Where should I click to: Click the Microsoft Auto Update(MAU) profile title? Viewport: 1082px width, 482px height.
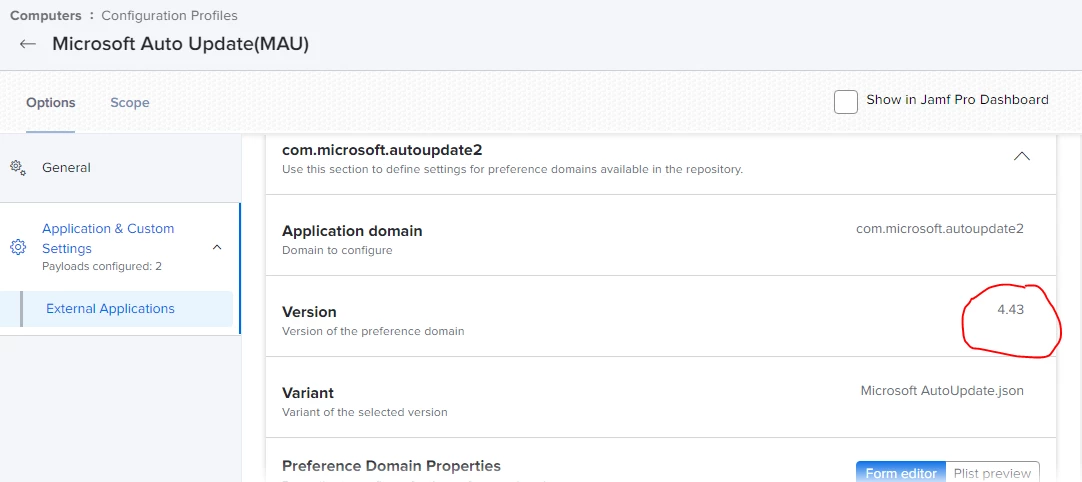pyautogui.click(x=180, y=44)
